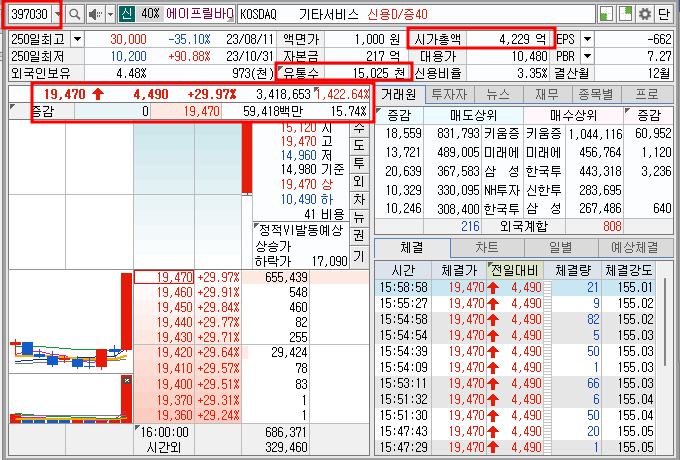
Task: Click the 40% margin rate badge
Action: pyautogui.click(x=150, y=14)
